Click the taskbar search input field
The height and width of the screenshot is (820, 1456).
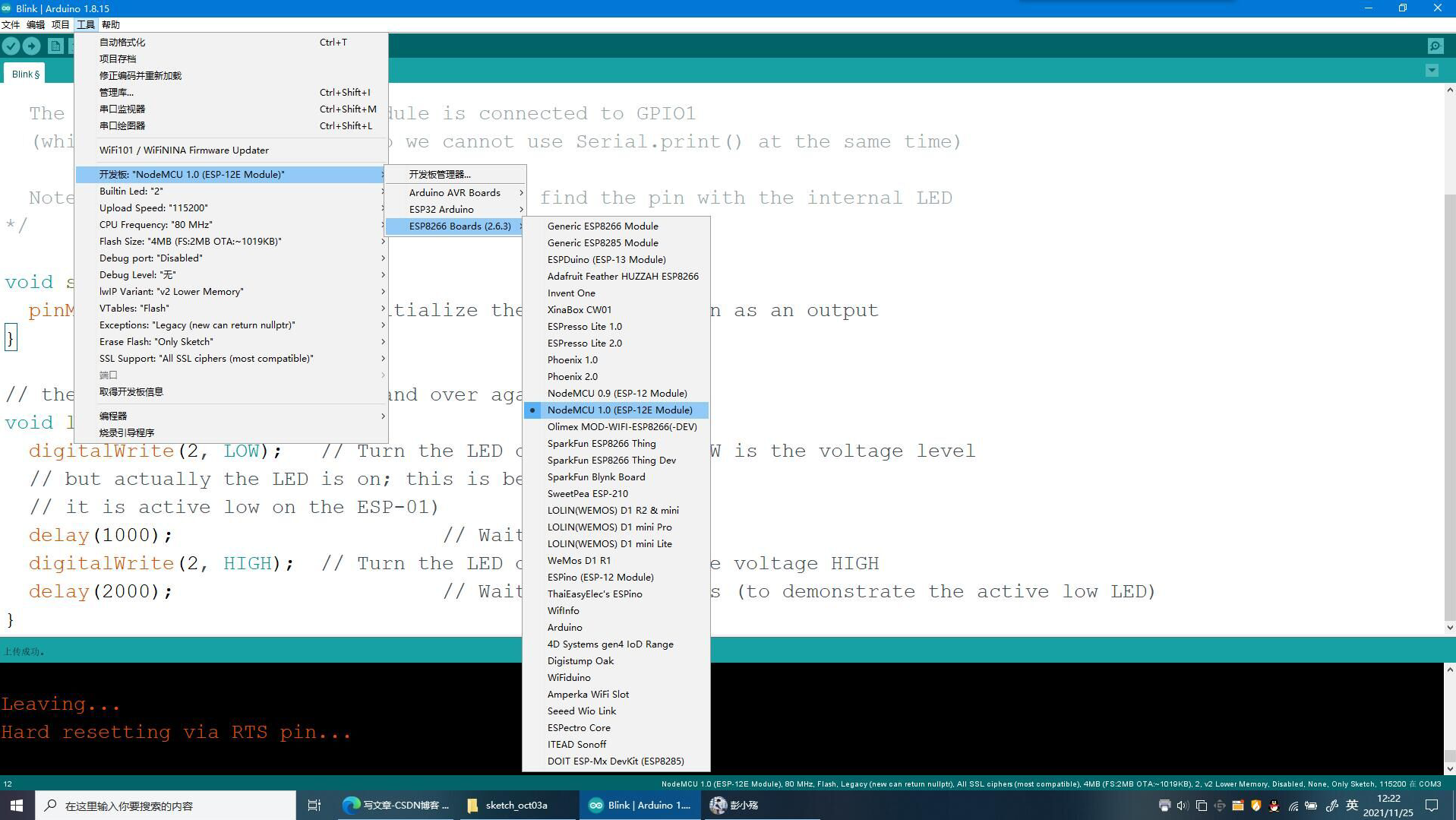[166, 806]
